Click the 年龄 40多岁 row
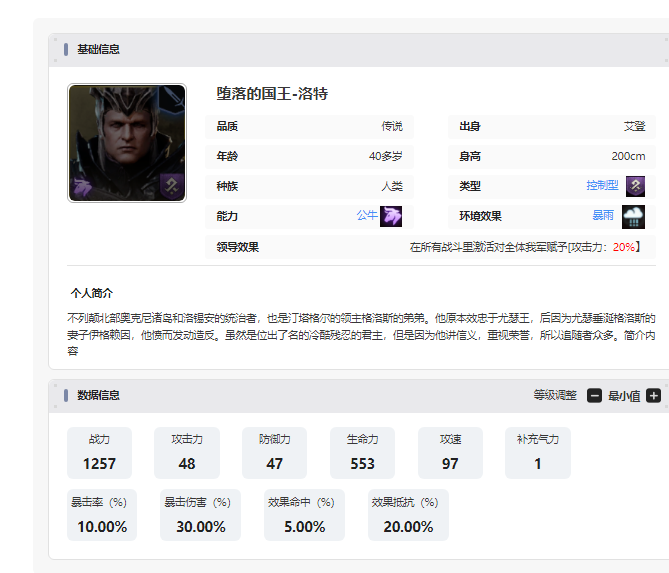669x573 pixels. pyautogui.click(x=309, y=157)
